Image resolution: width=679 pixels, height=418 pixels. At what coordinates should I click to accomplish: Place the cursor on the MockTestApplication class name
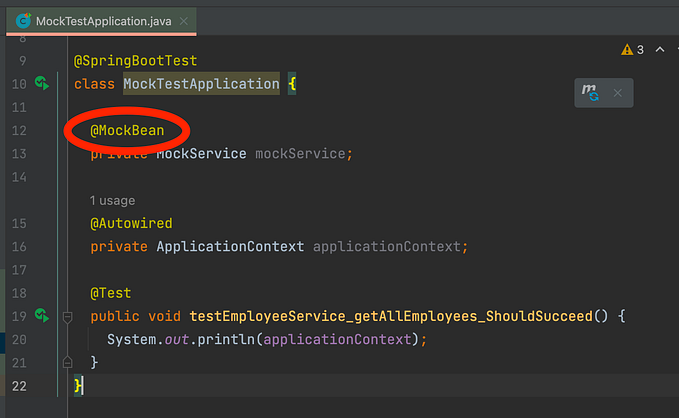[201, 84]
